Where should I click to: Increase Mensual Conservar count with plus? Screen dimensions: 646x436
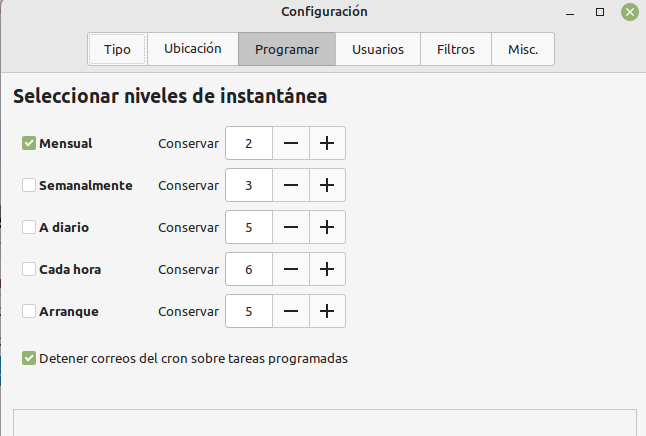(327, 143)
